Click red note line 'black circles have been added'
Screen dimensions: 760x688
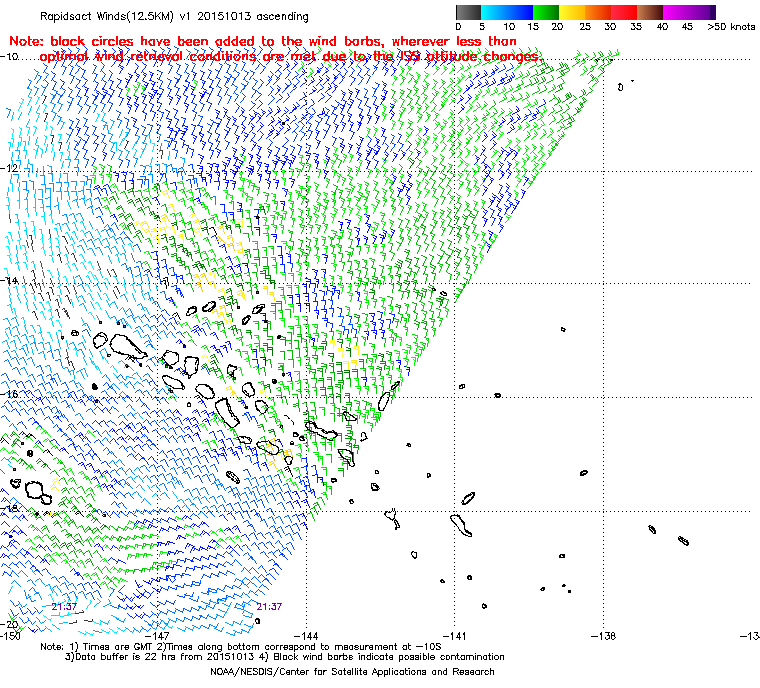(x=263, y=41)
